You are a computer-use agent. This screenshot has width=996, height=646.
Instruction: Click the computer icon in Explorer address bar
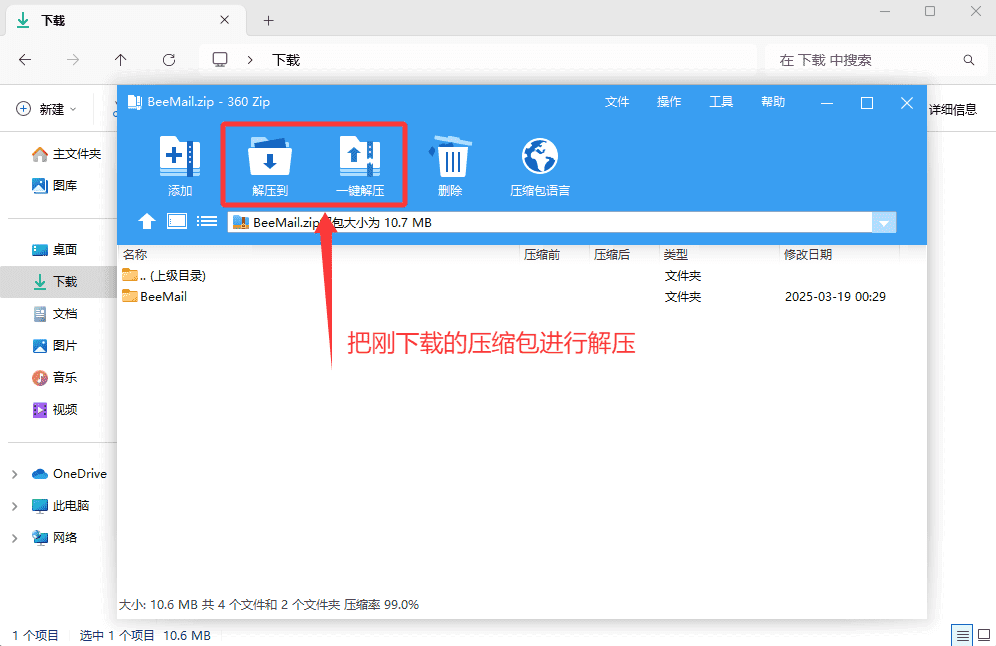(220, 60)
